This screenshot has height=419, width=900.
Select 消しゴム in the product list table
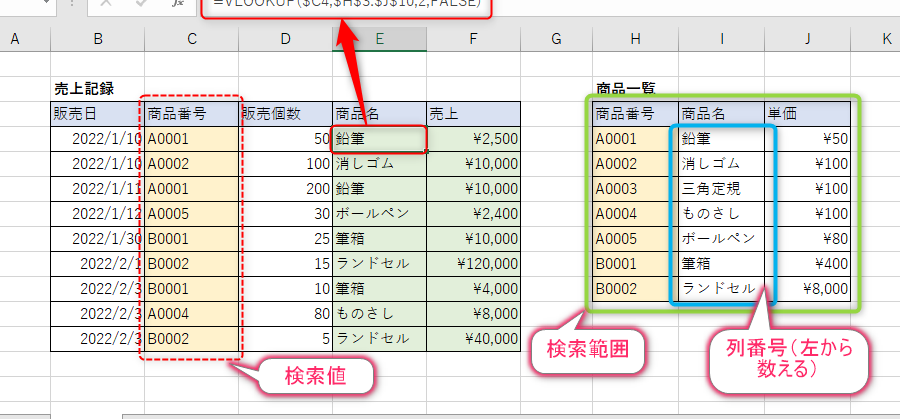pos(721,164)
